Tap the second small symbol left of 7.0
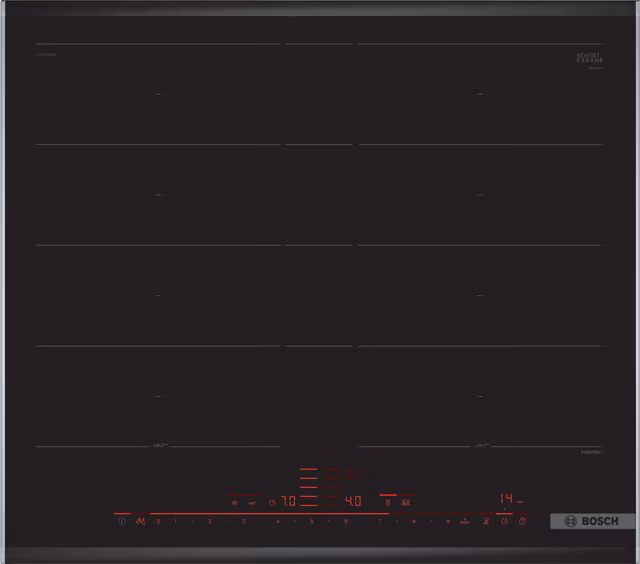Viewport: 640px width, 564px height. point(252,503)
